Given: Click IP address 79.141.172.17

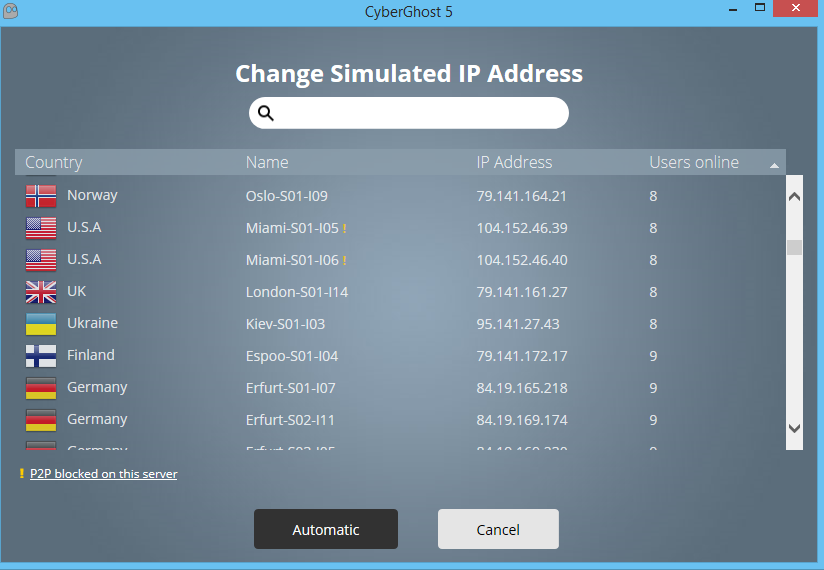Looking at the screenshot, I should tap(522, 357).
